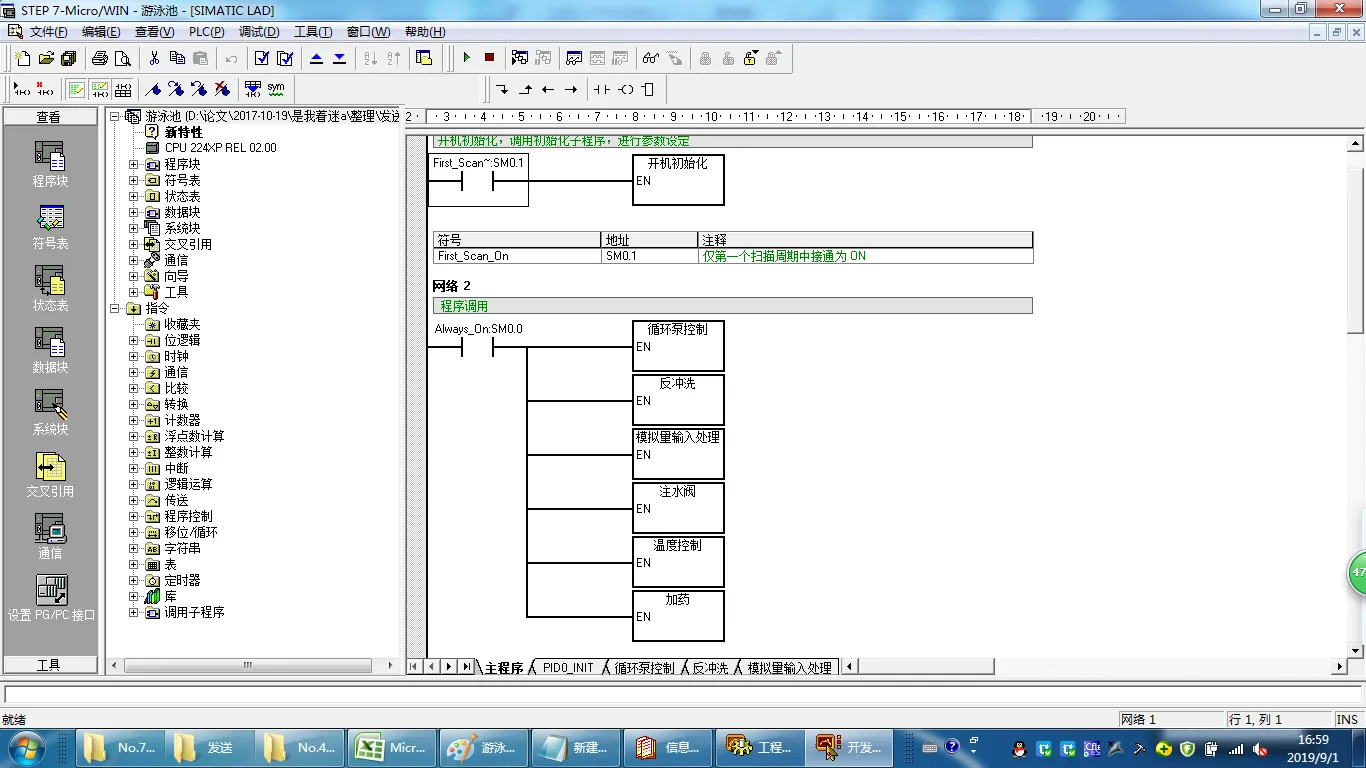Expand the 位逻辑 instruction folder

coord(133,340)
